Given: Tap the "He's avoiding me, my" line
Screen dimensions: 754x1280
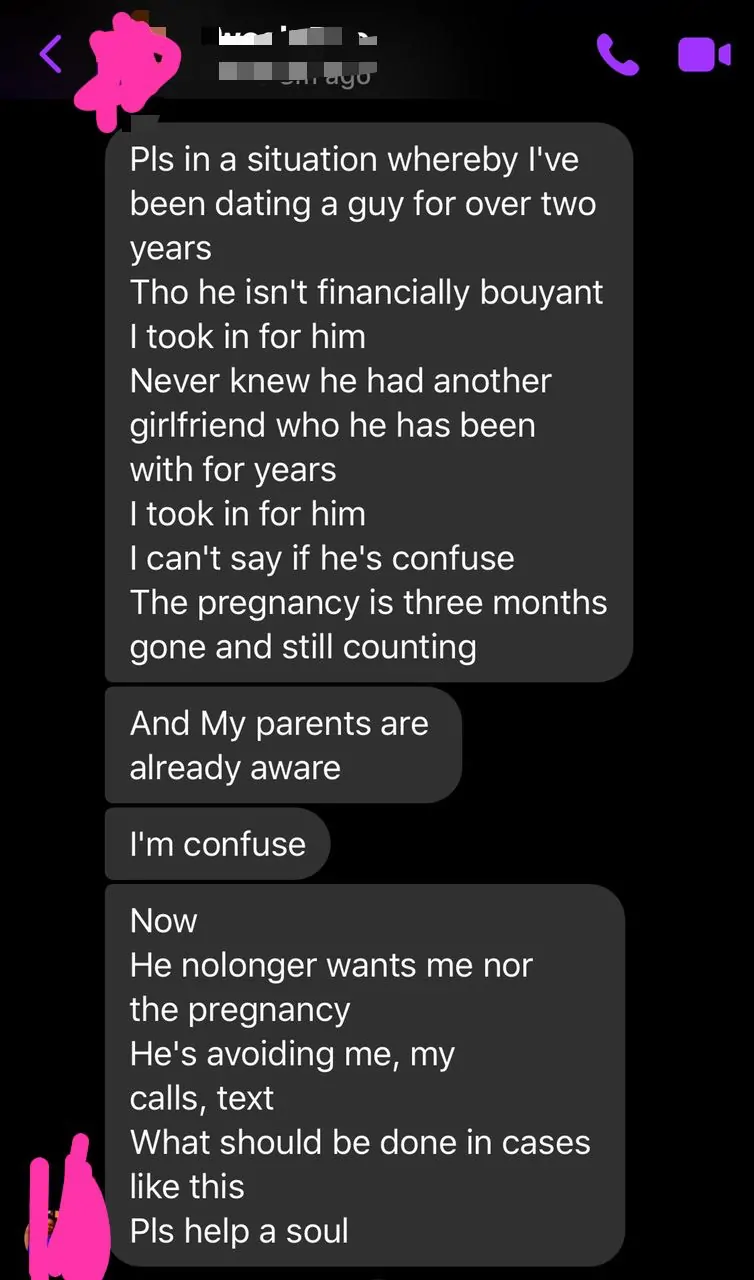Looking at the screenshot, I should tap(292, 1053).
